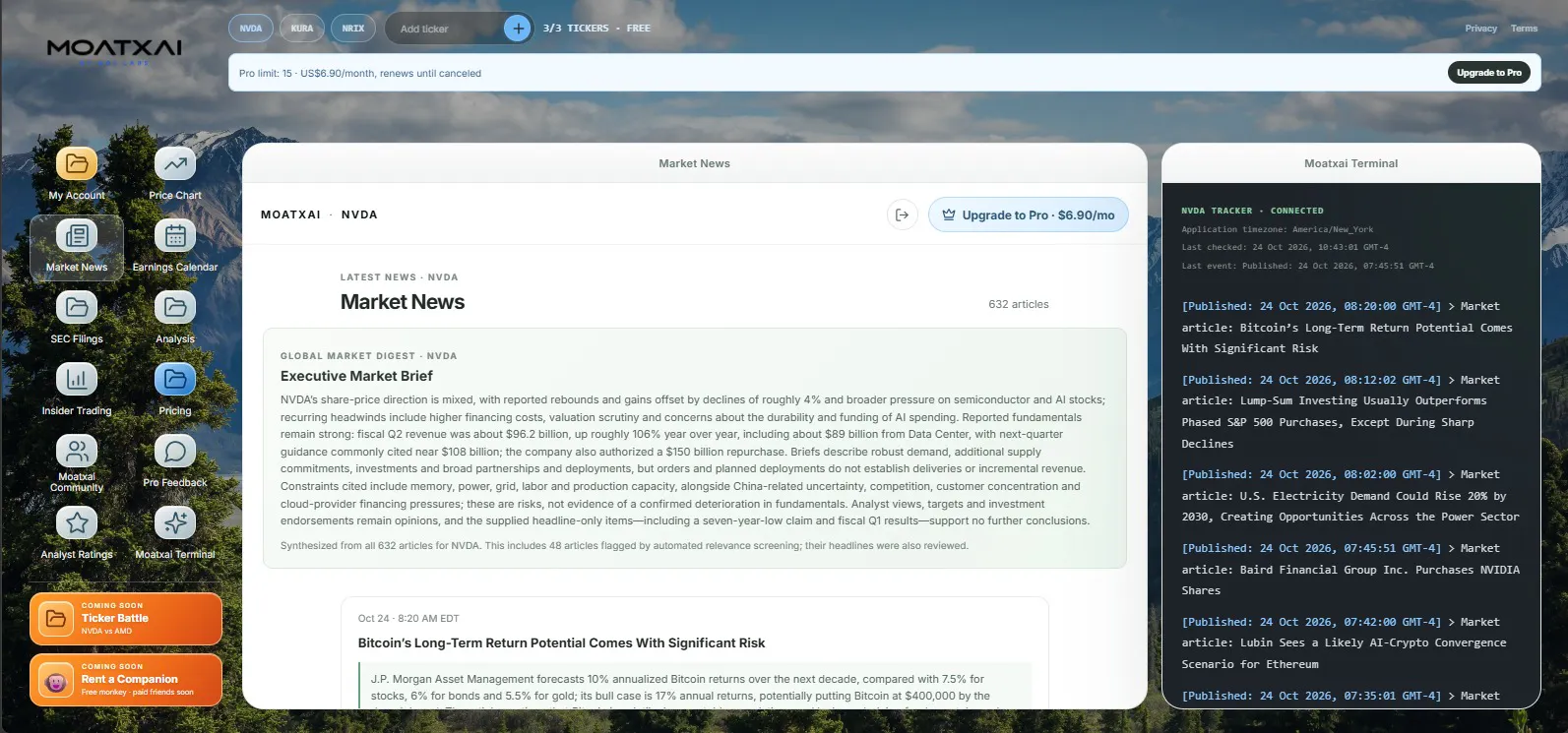Select the Market News sidebar icon

pyautogui.click(x=77, y=236)
